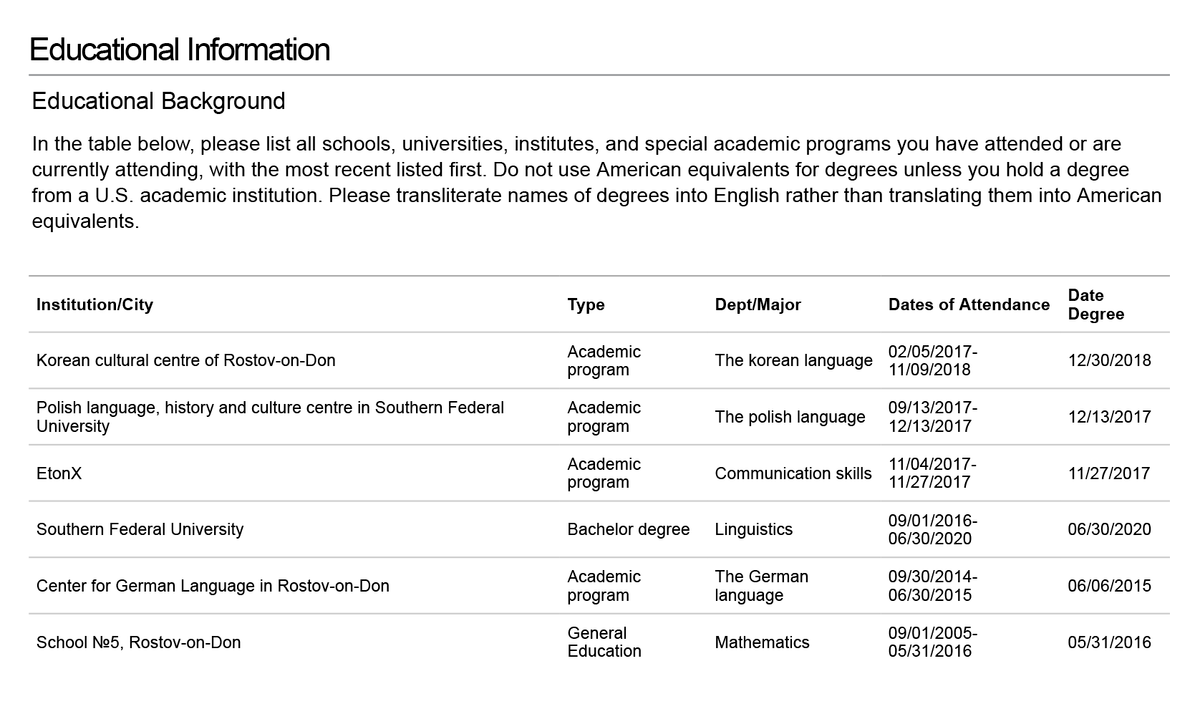Select the Mathematics major cell
1200x702 pixels.
762,642
